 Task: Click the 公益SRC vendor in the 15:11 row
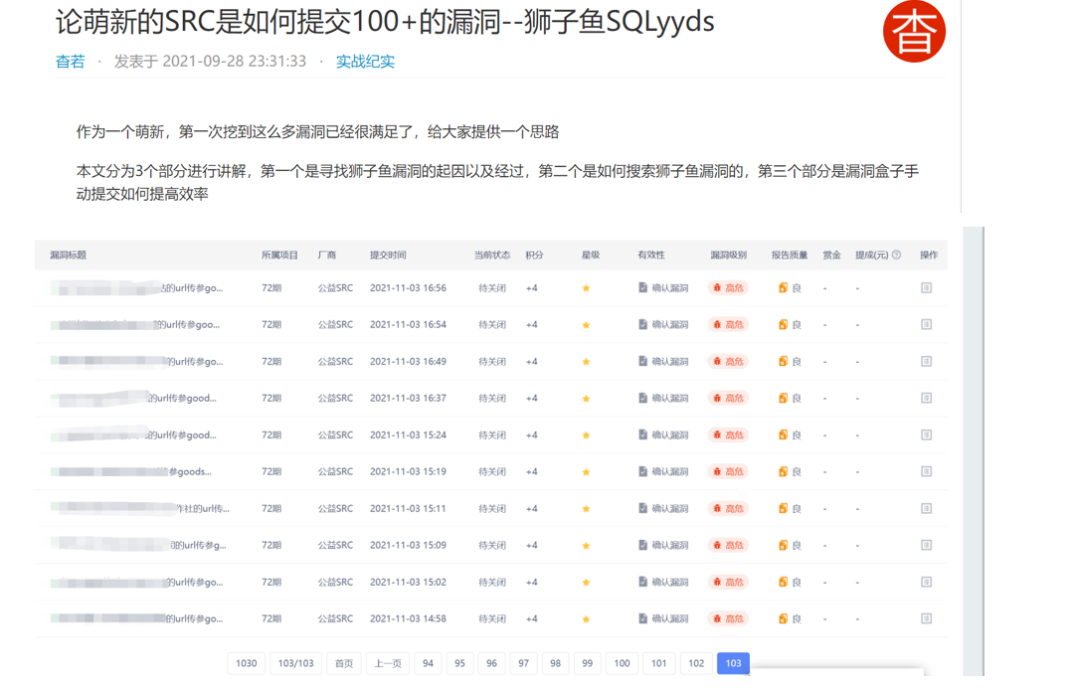[x=335, y=509]
